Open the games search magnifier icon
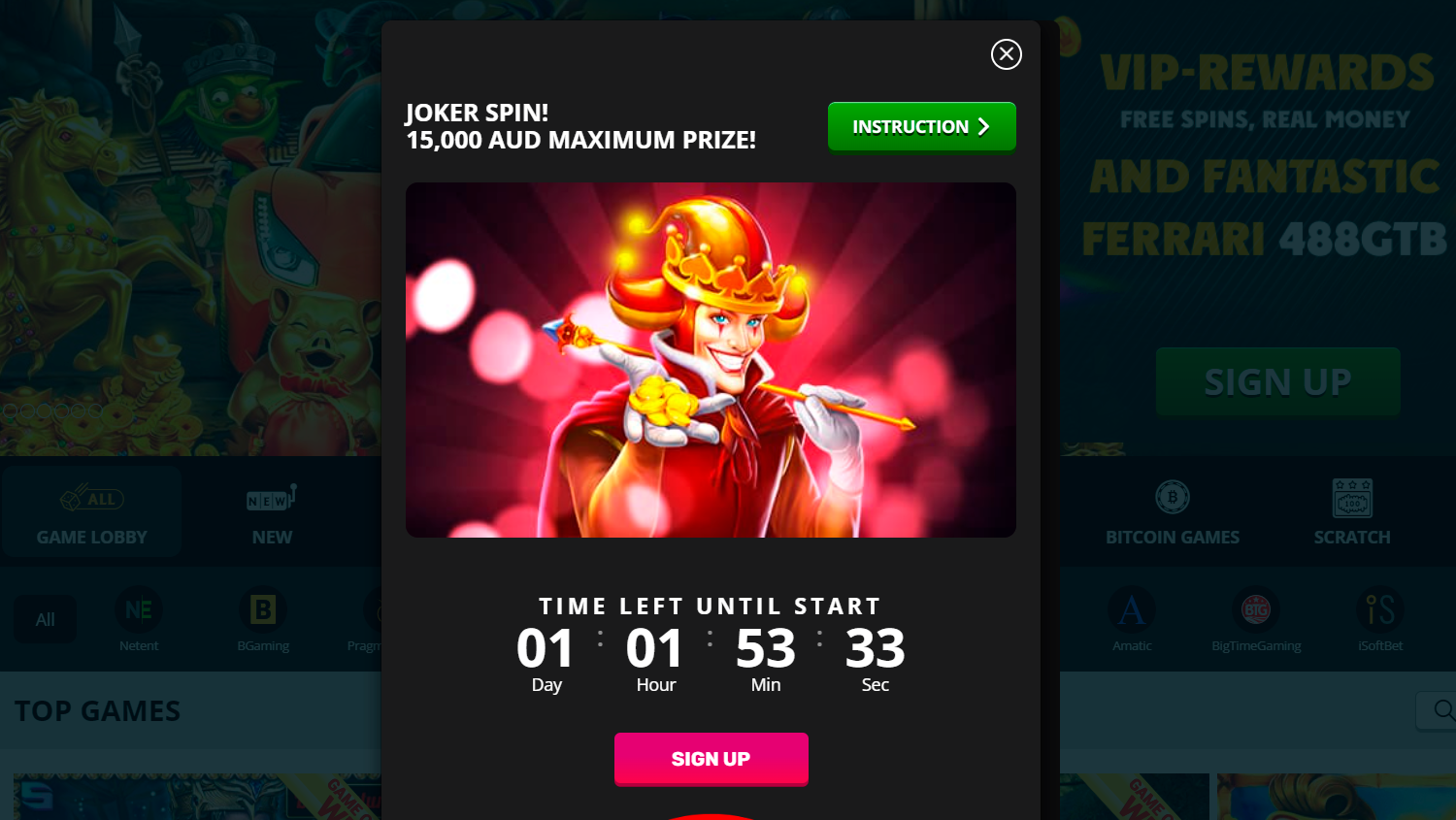This screenshot has height=820, width=1456. click(1443, 710)
